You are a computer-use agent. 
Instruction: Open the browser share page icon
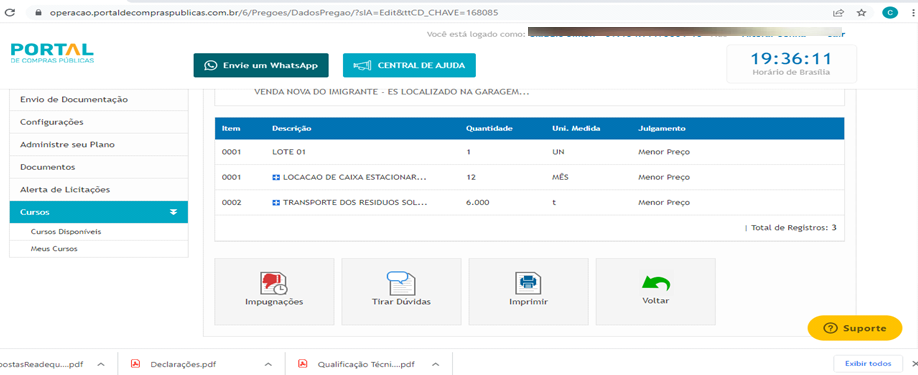(839, 12)
